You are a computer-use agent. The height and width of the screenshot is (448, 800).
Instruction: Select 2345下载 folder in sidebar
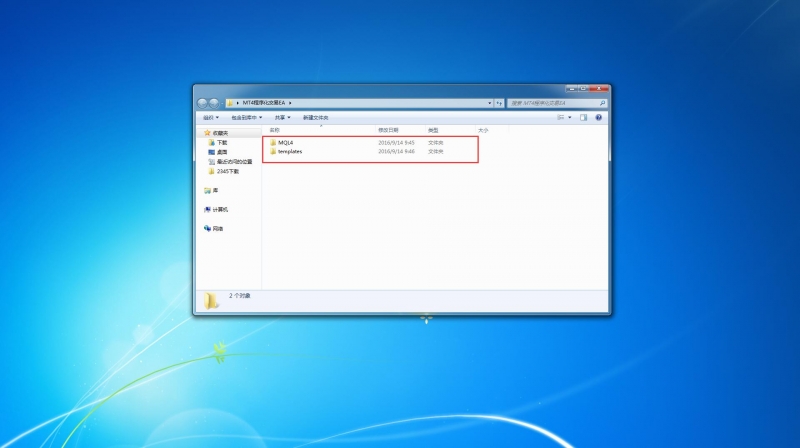(x=229, y=171)
